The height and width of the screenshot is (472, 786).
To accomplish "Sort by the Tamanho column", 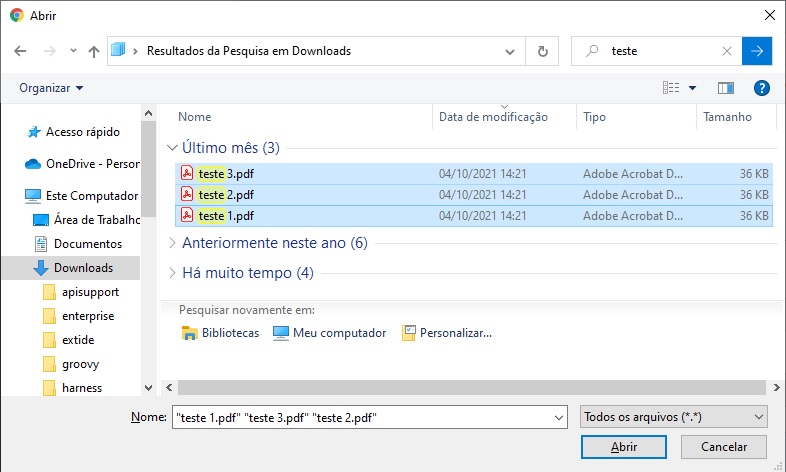I will coord(727,117).
